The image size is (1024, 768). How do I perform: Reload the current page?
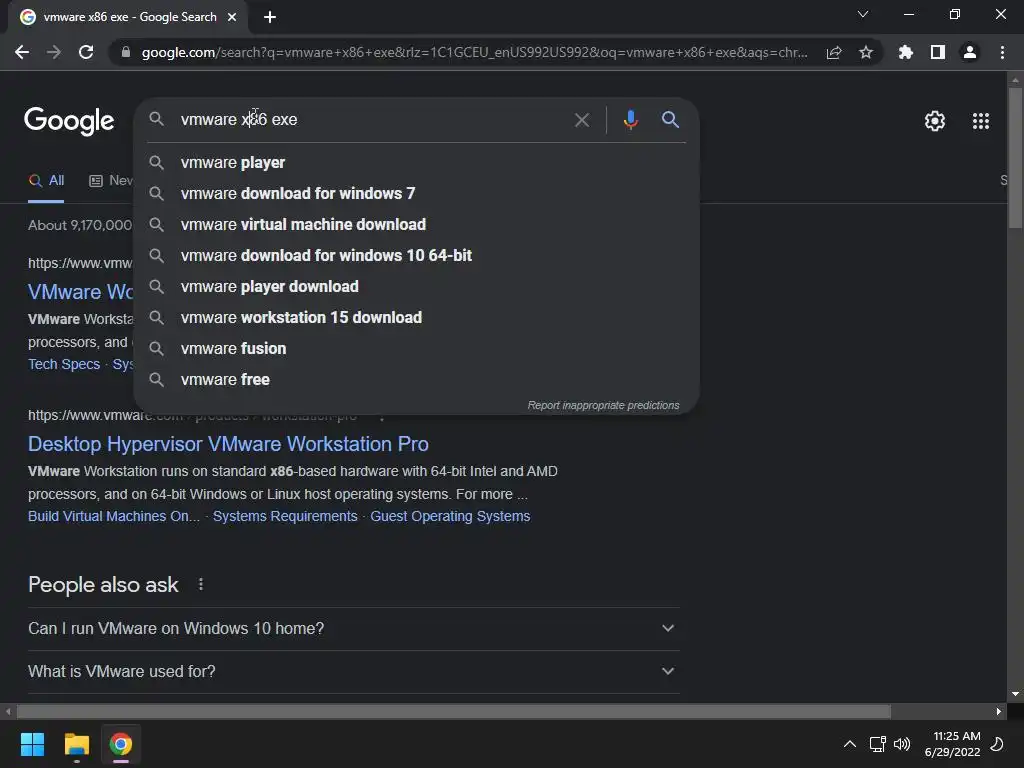tap(86, 52)
